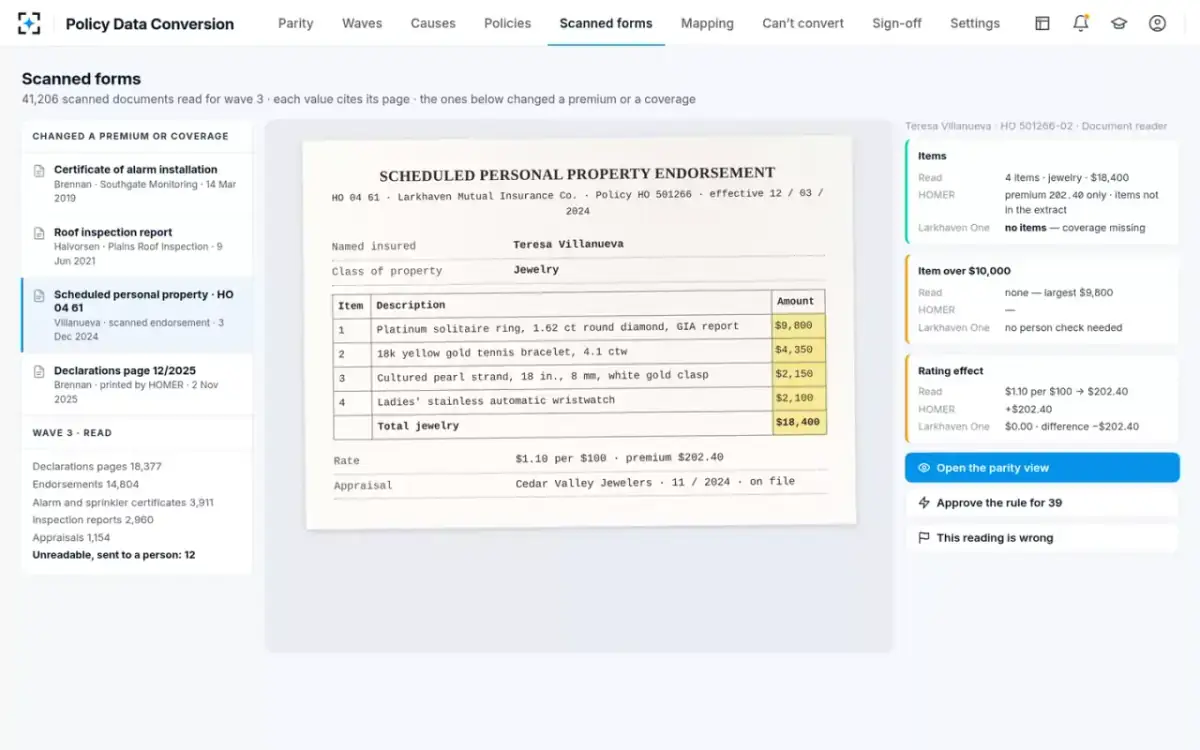Click highlighted amount $2,100

click(799, 399)
